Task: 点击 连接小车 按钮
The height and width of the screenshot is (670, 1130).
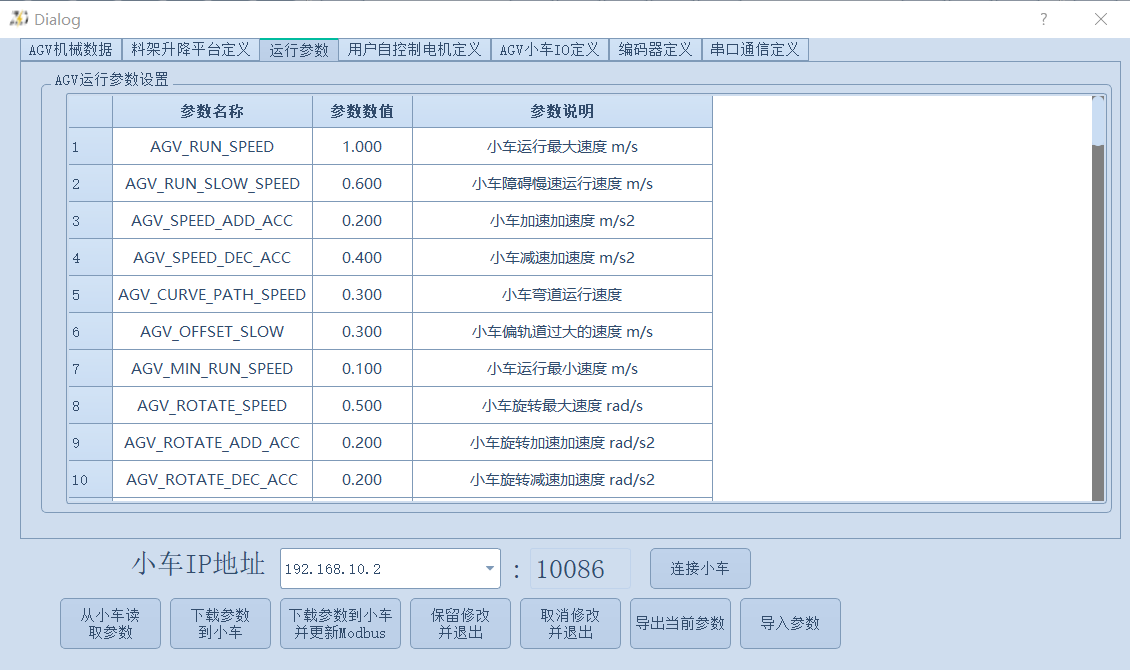Action: coord(700,568)
